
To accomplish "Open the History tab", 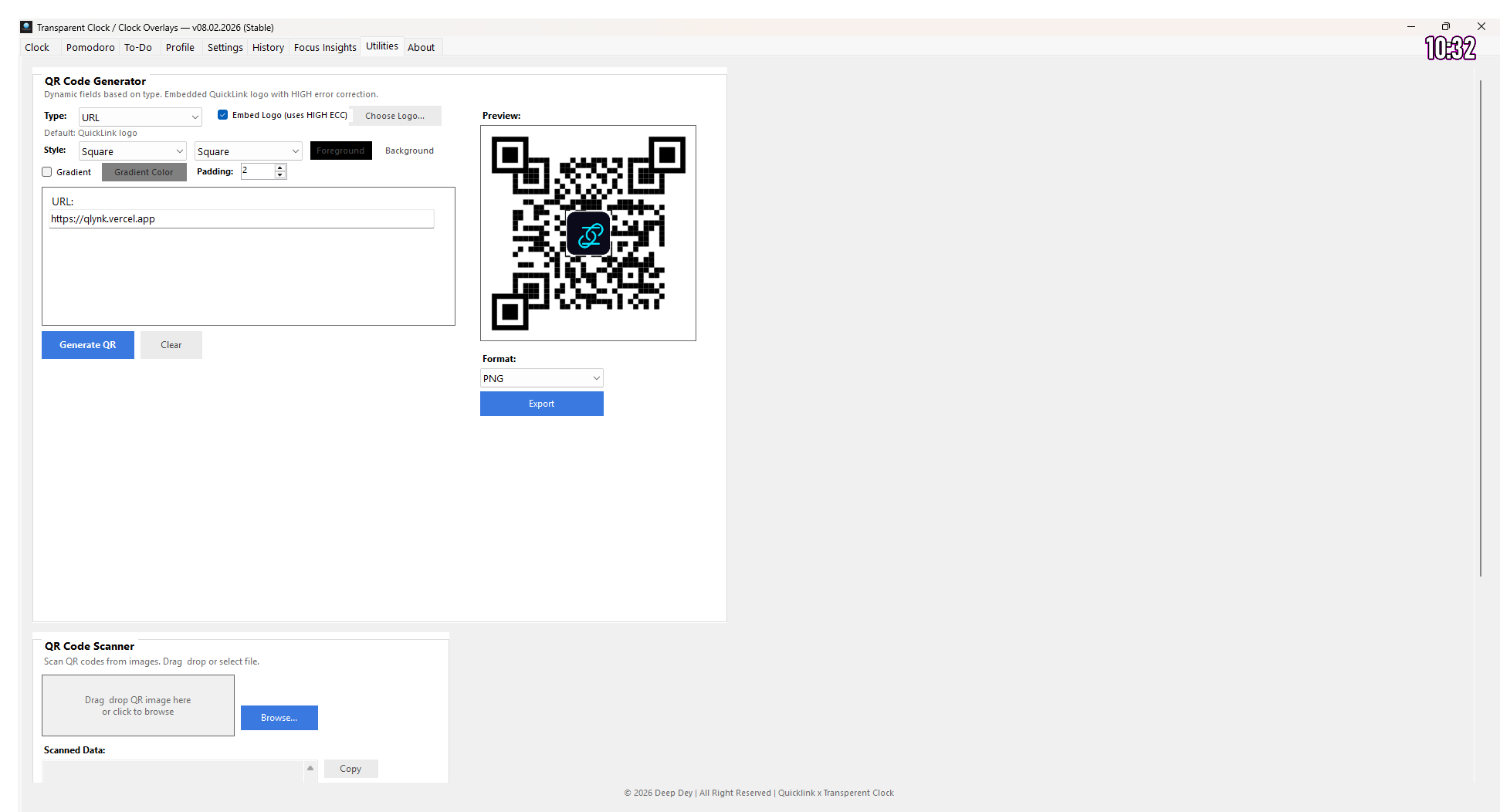I will (268, 47).
